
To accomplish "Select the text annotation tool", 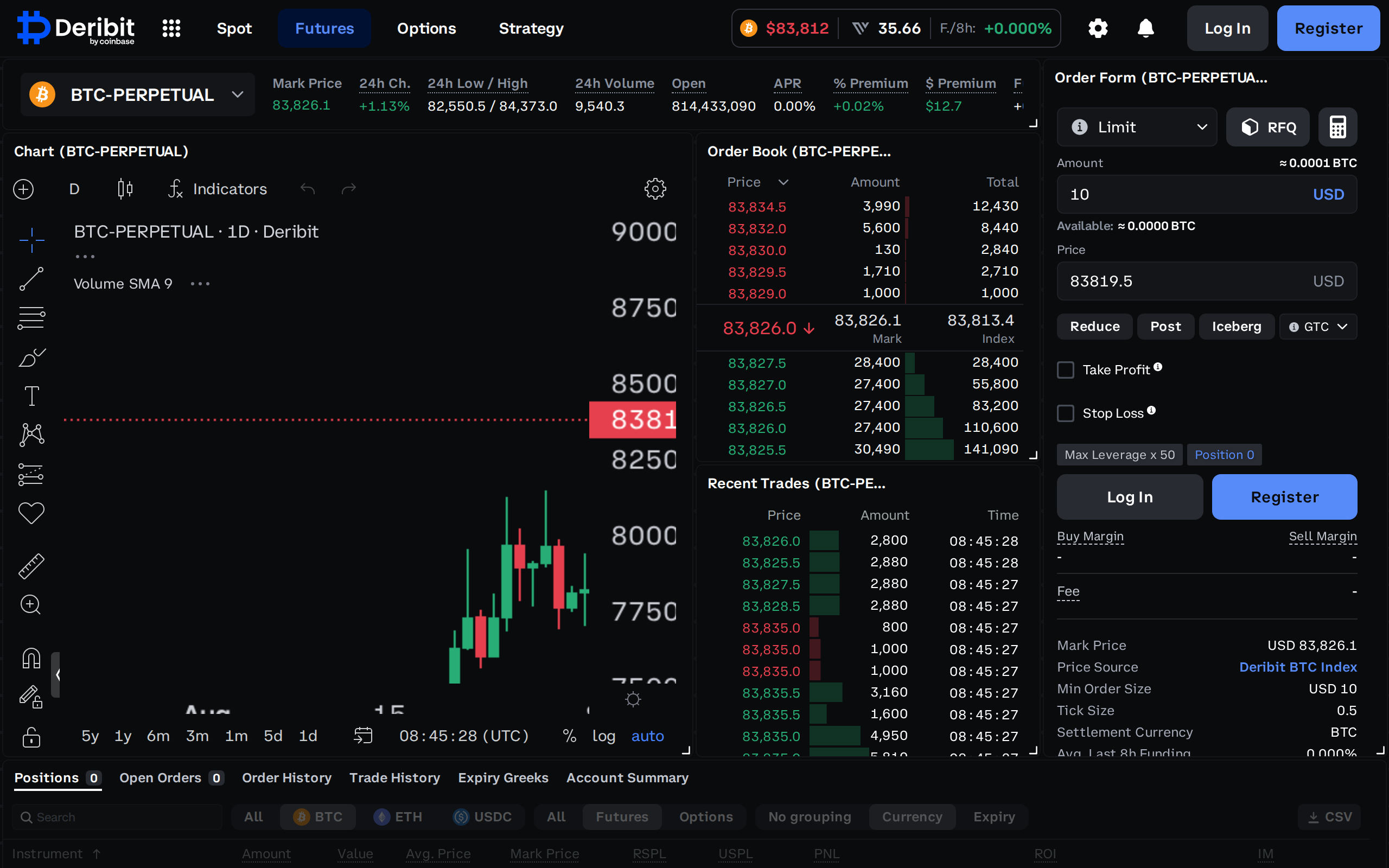I will [x=31, y=396].
